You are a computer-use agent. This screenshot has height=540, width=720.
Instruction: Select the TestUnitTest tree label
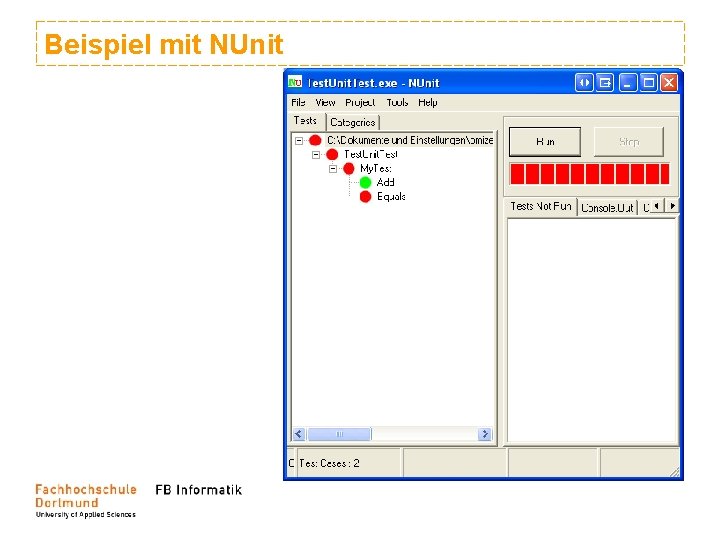371,154
